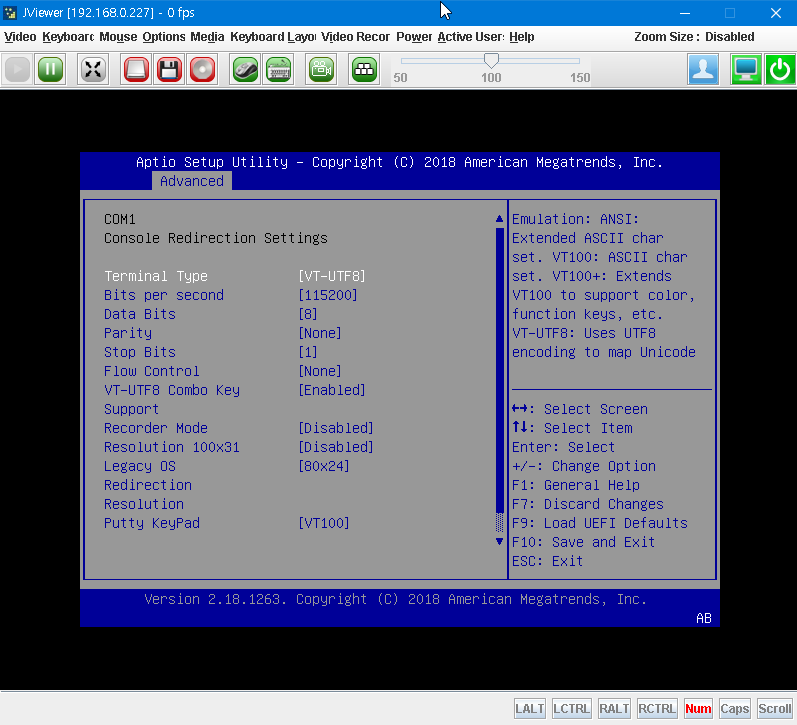Open the Flow Control [None] option
The height and width of the screenshot is (725, 797).
click(320, 371)
